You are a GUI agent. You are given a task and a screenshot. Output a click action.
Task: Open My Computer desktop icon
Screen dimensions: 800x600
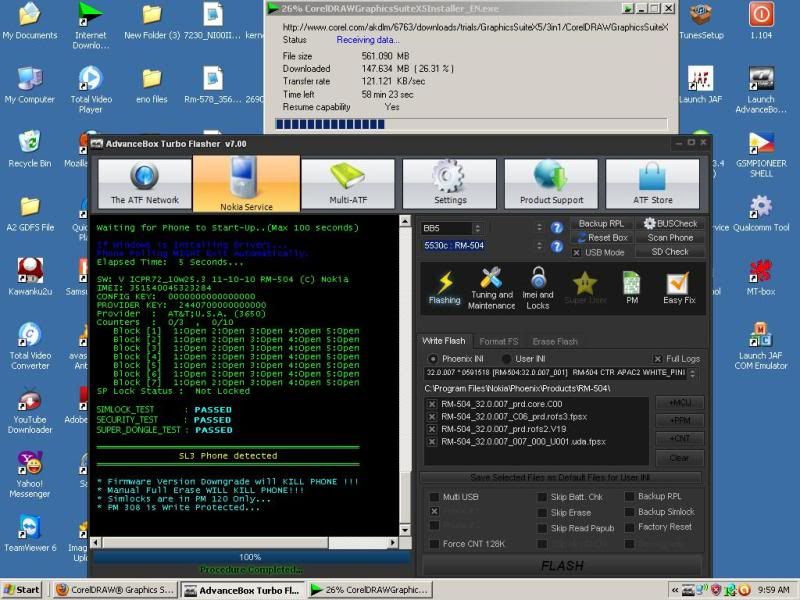pyautogui.click(x=30, y=85)
